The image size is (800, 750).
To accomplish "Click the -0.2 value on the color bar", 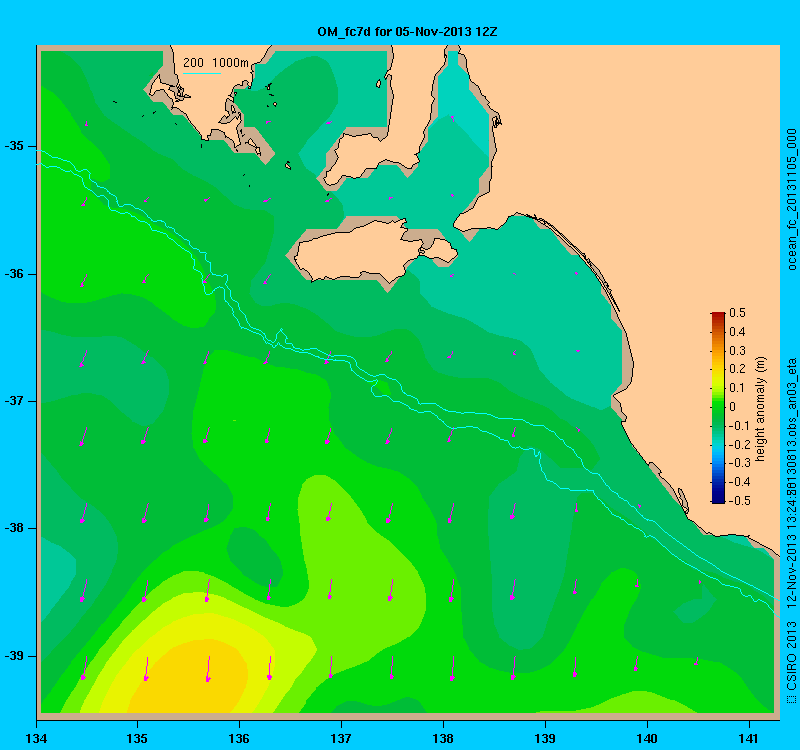I will 739,444.
